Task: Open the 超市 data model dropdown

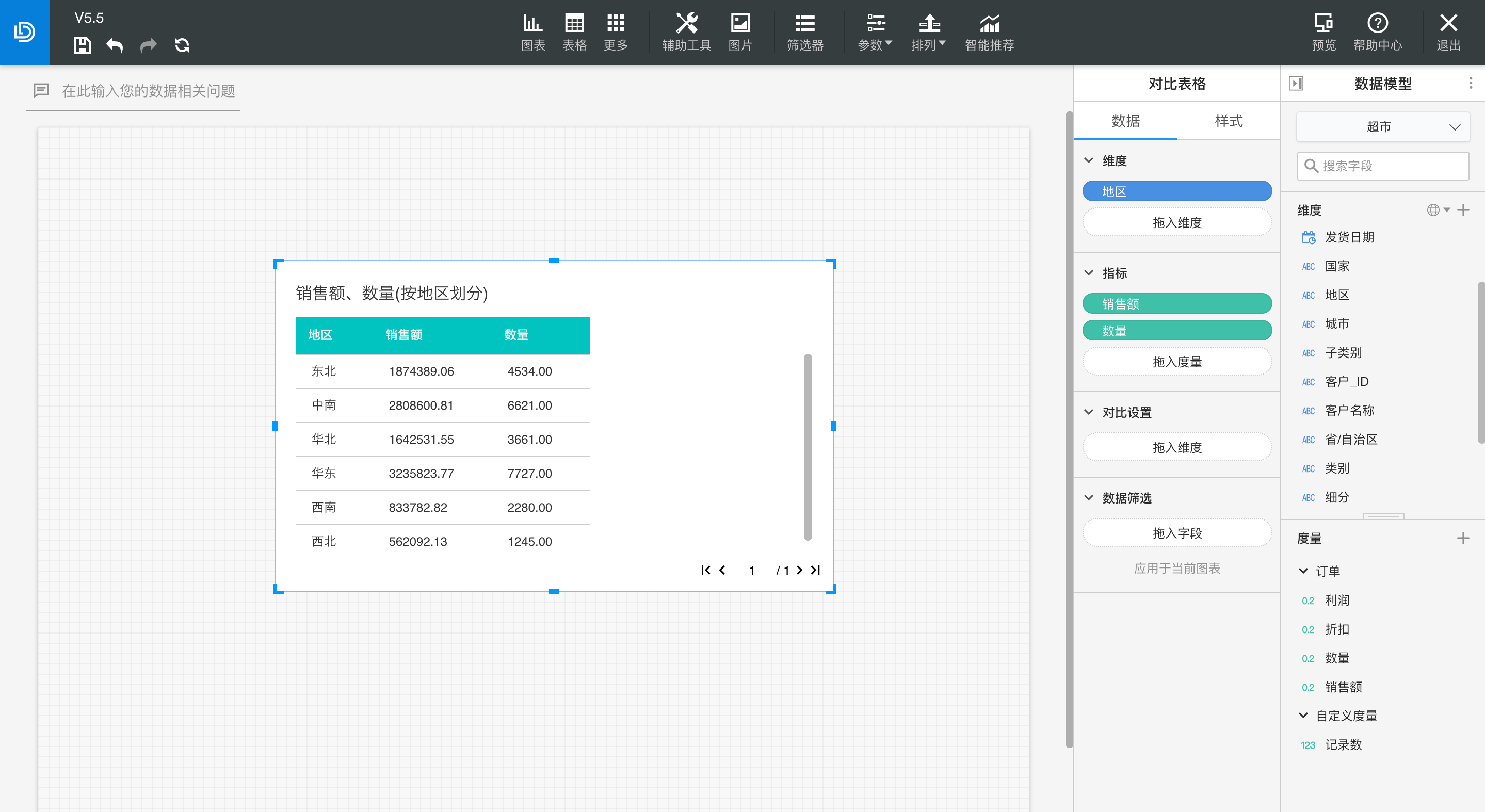Action: pyautogui.click(x=1382, y=127)
